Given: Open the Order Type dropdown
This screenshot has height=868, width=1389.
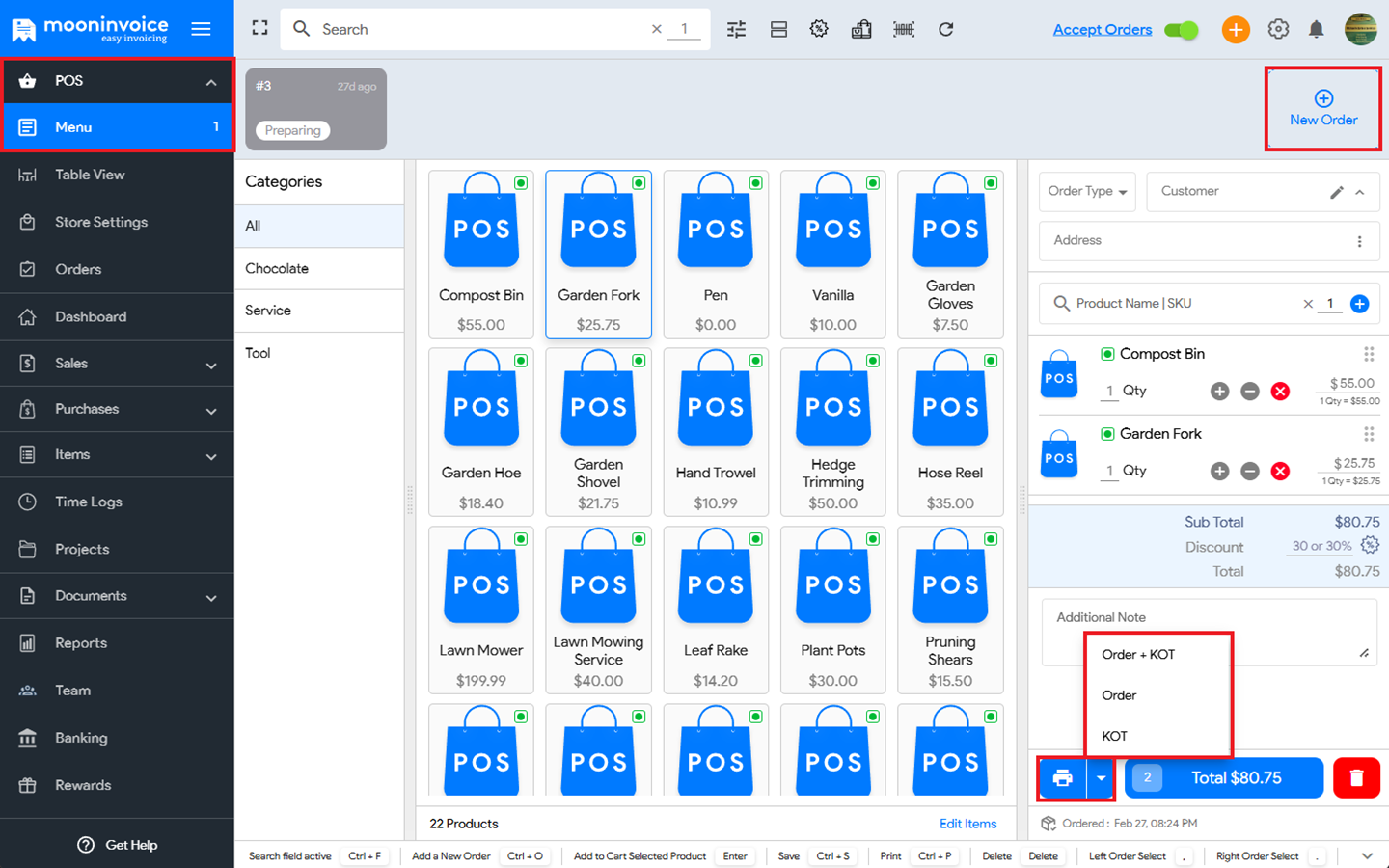Looking at the screenshot, I should (x=1087, y=191).
